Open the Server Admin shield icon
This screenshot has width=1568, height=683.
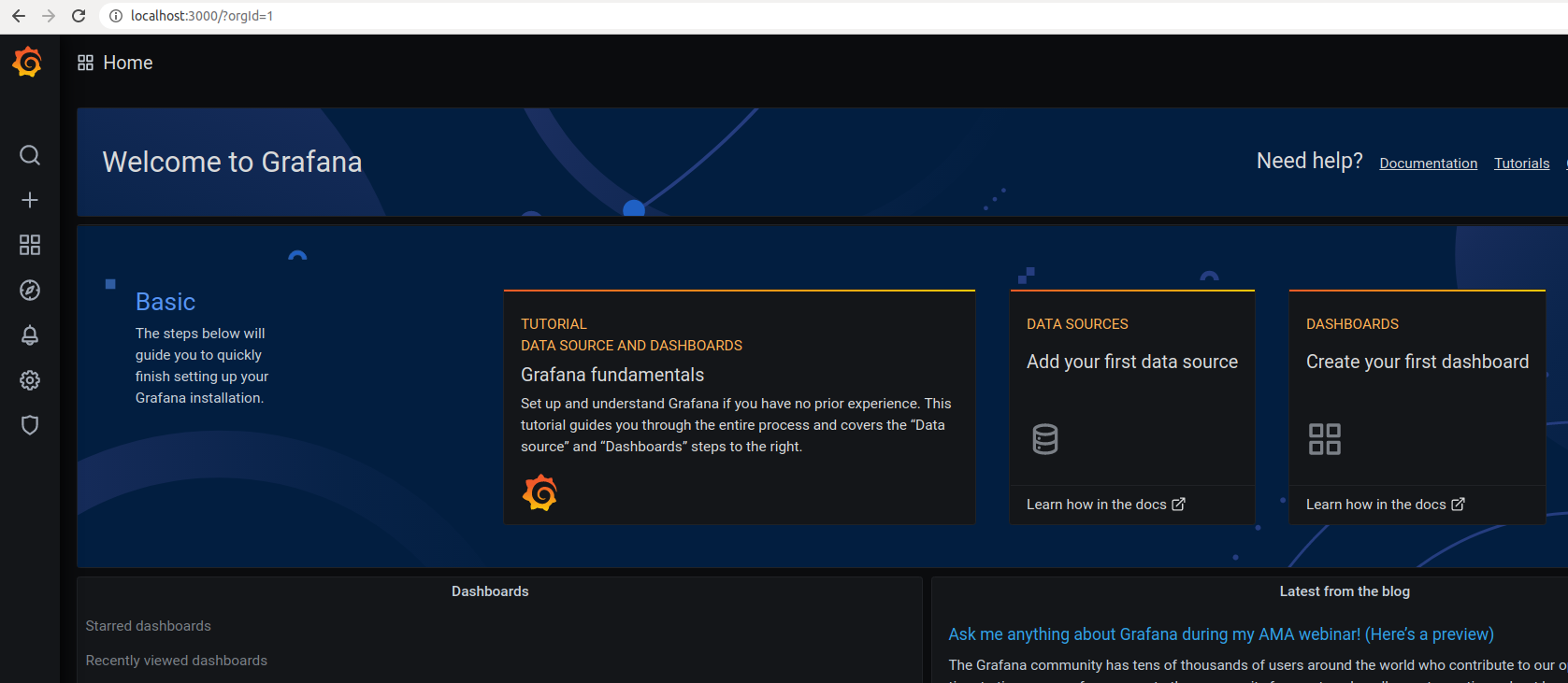tap(30, 425)
